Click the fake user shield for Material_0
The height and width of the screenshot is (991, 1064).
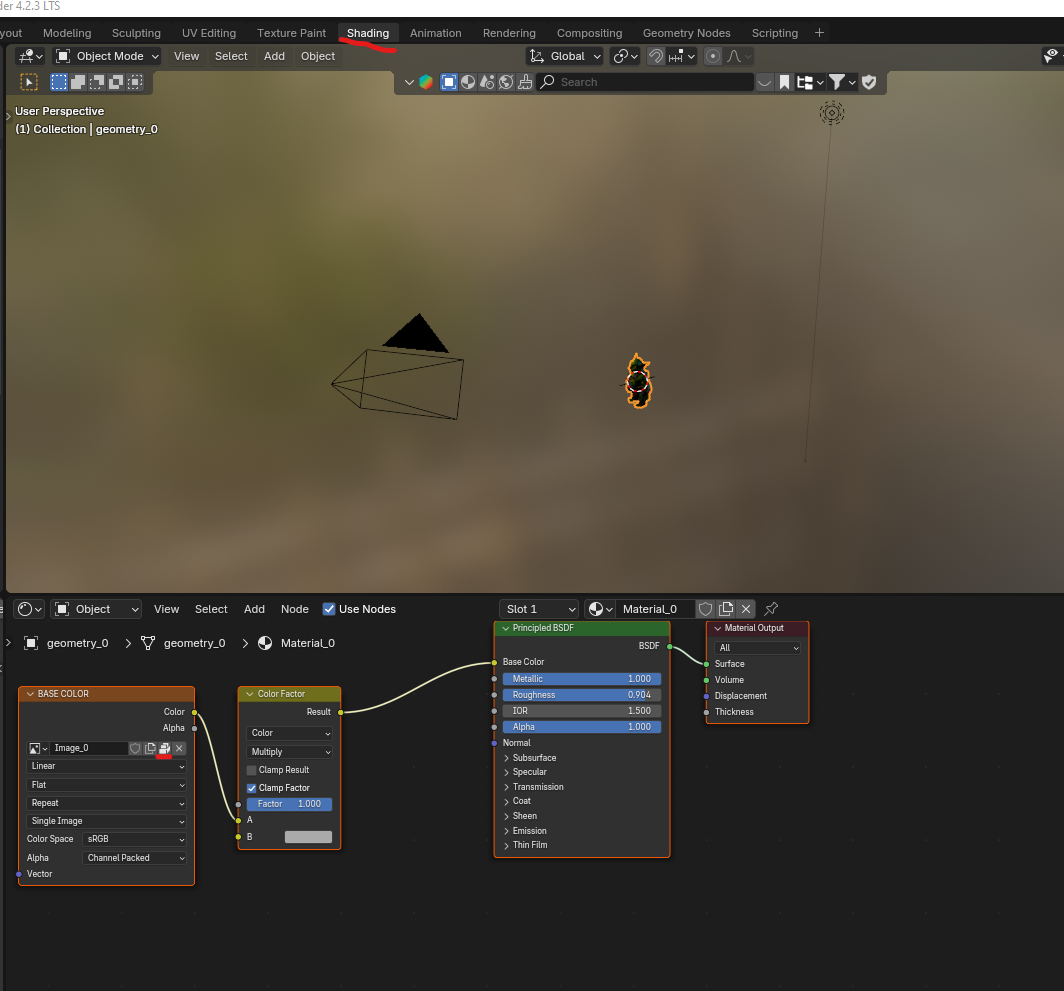pyautogui.click(x=705, y=609)
